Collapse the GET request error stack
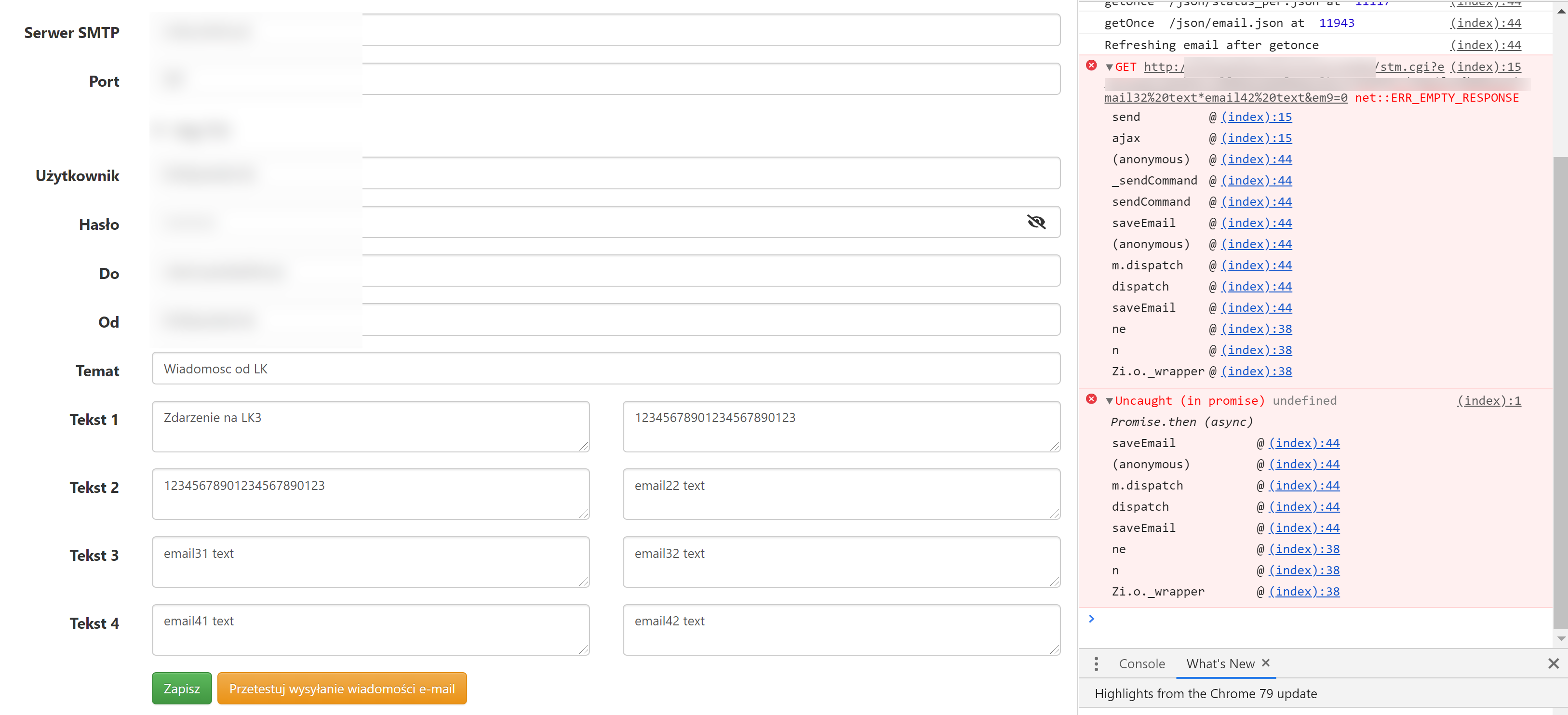The height and width of the screenshot is (715, 1568). coord(1109,67)
